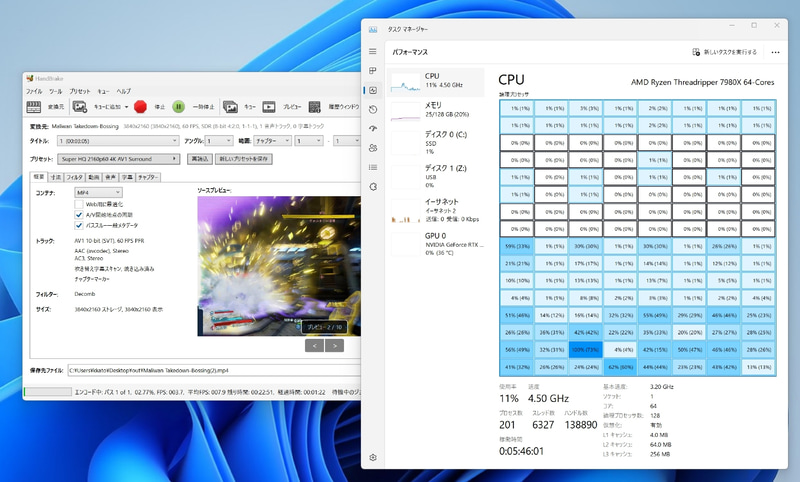Click the Add to Queue picture icon in HandBrake
Viewport: 800px width, 482px height.
tap(80, 107)
